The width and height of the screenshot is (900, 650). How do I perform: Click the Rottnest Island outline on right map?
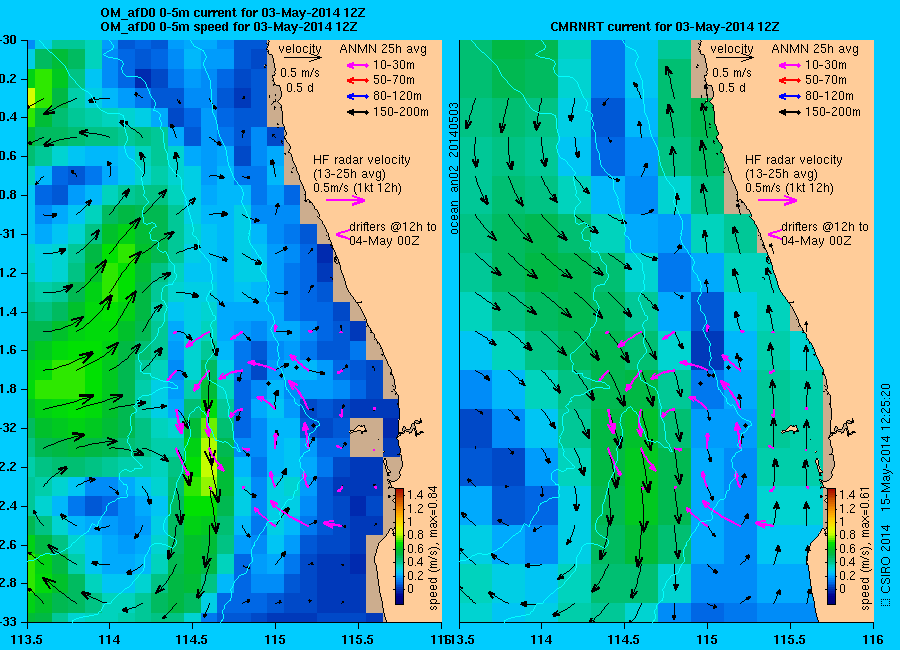pyautogui.click(x=790, y=430)
